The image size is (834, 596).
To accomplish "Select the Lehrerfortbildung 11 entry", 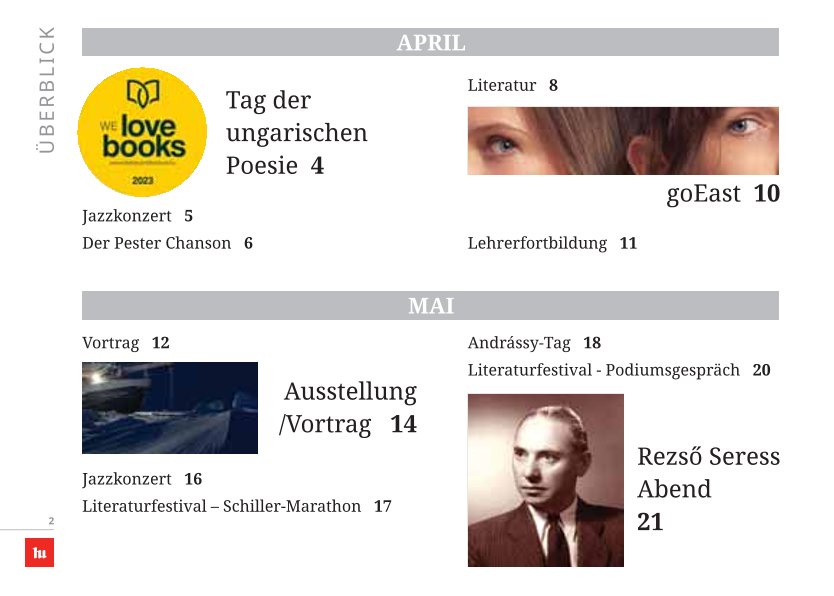I will [x=552, y=243].
